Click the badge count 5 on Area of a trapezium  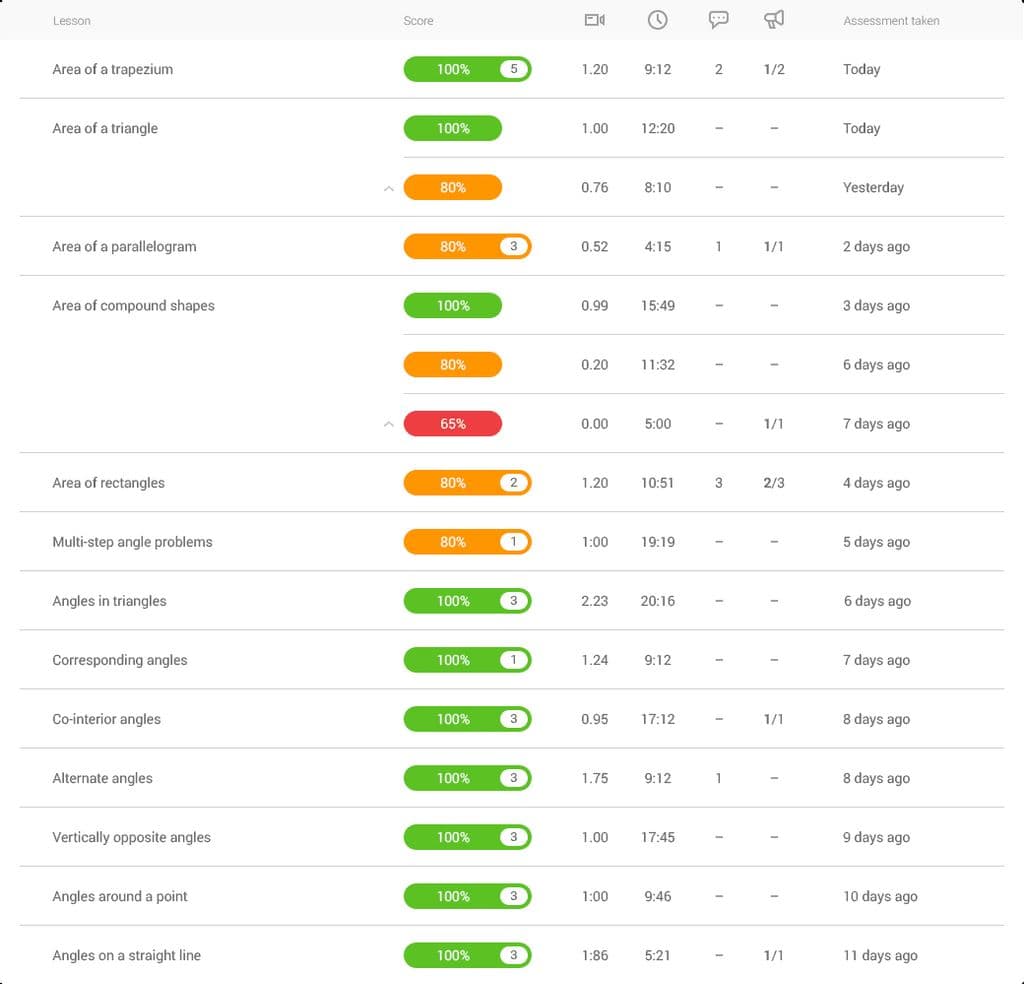click(x=513, y=69)
